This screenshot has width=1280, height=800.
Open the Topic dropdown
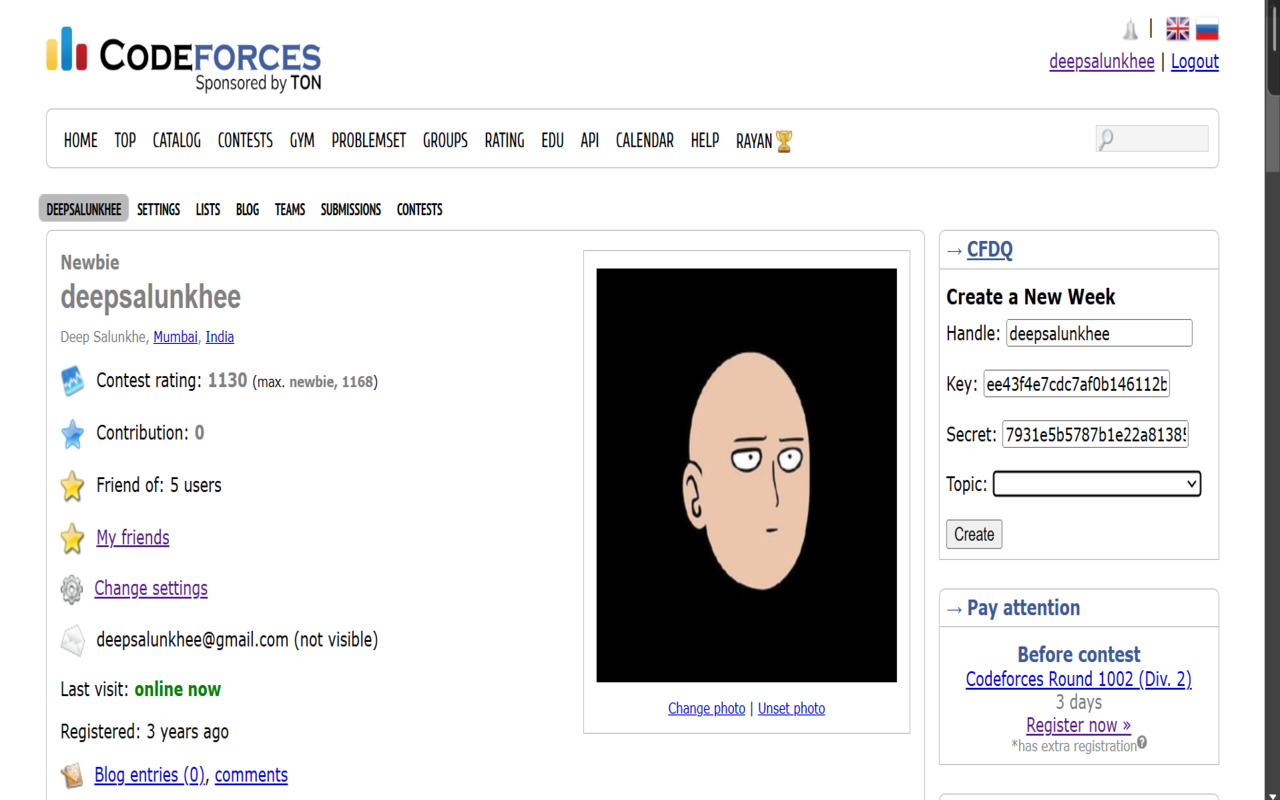coord(1097,484)
